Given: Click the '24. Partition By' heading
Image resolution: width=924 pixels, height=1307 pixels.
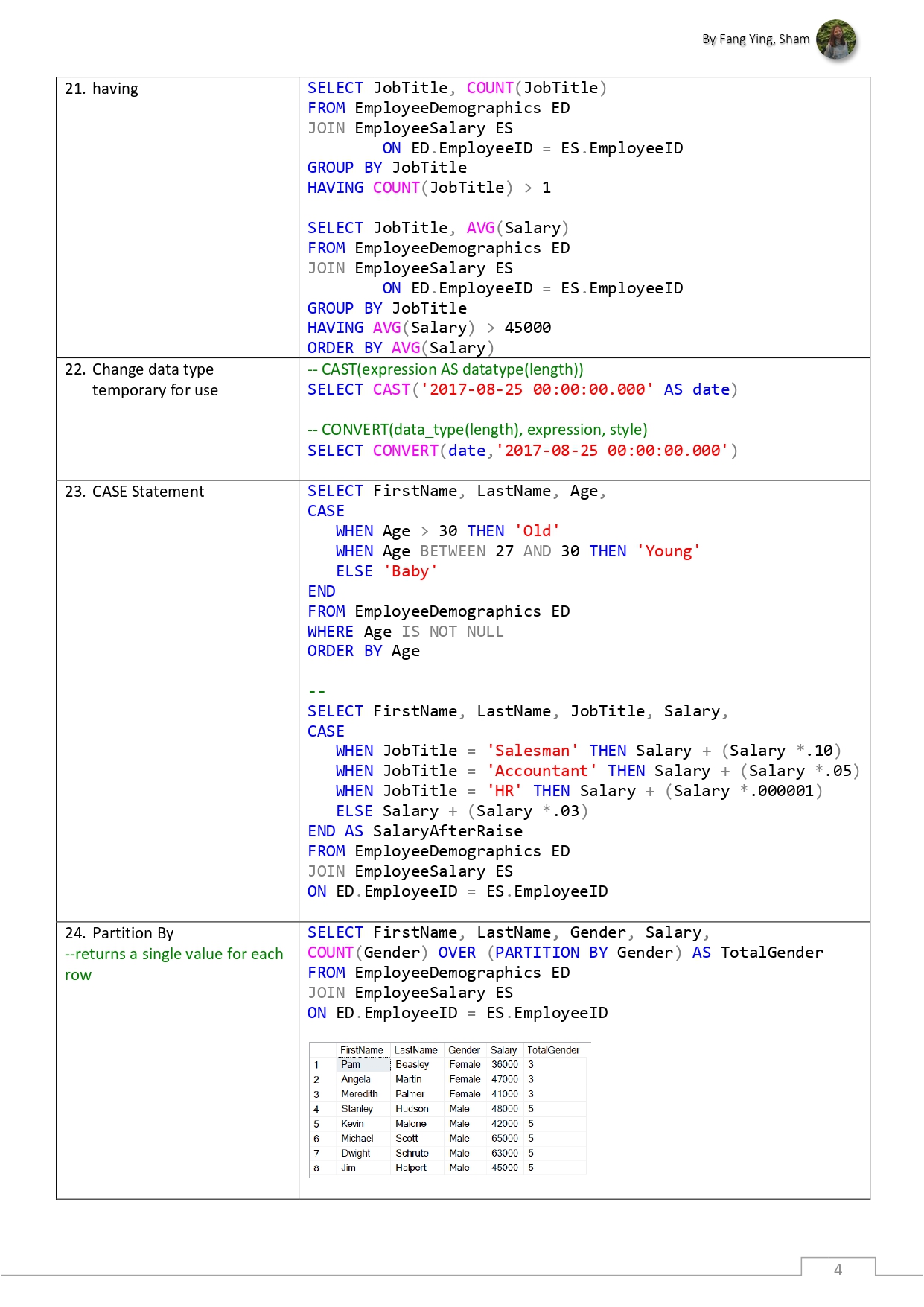Looking at the screenshot, I should 119,933.
